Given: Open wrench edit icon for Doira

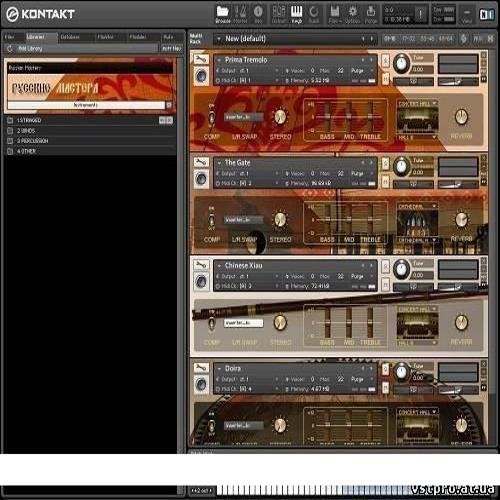Looking at the screenshot, I should pyautogui.click(x=201, y=368).
